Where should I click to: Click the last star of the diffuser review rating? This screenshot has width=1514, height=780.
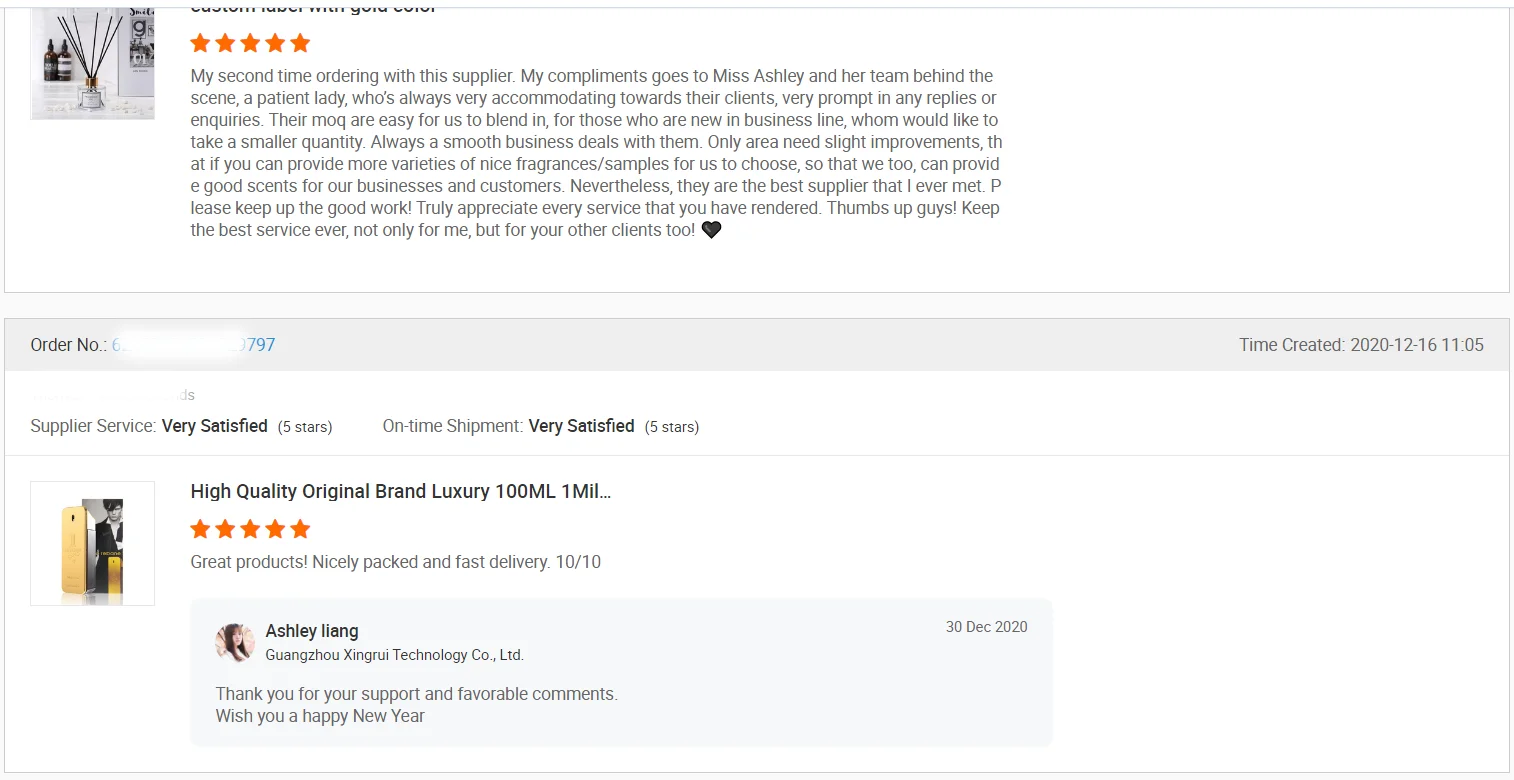pyautogui.click(x=300, y=43)
